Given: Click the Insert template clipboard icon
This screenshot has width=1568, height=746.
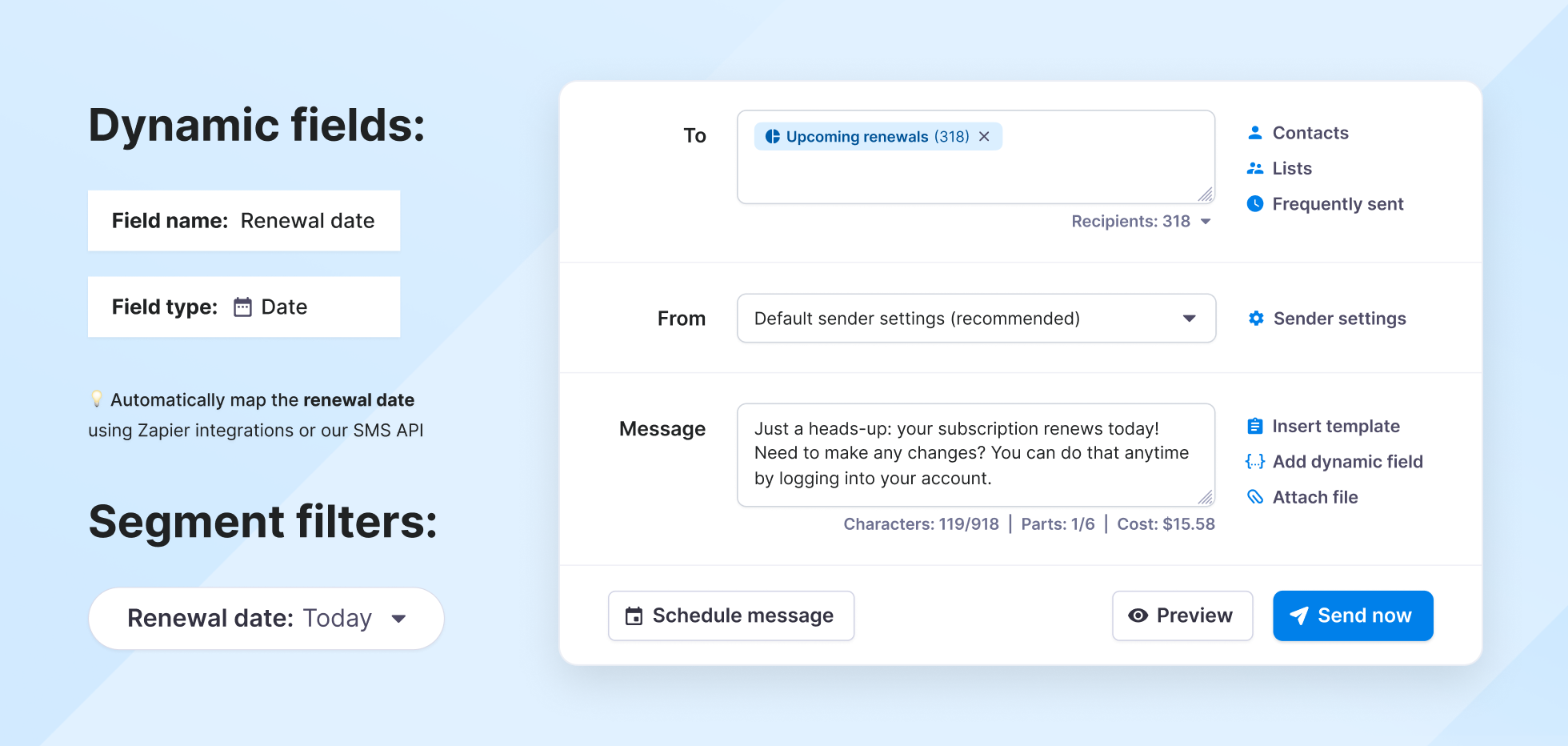Looking at the screenshot, I should [1255, 427].
